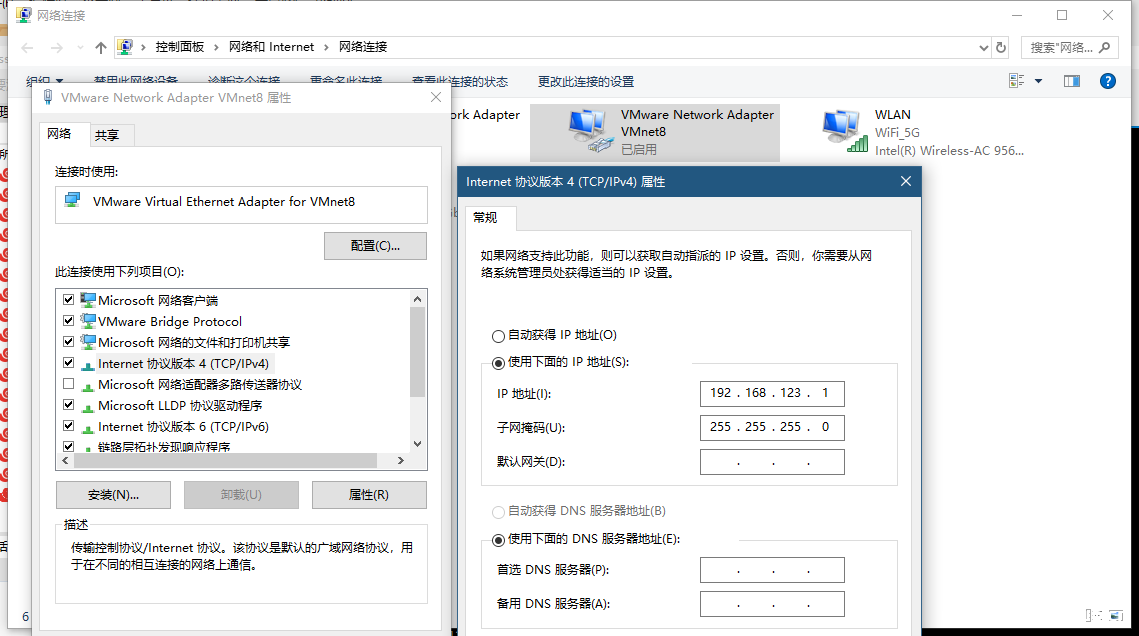Image resolution: width=1139 pixels, height=636 pixels.
Task: Click the up one level arrow
Action: [98, 46]
